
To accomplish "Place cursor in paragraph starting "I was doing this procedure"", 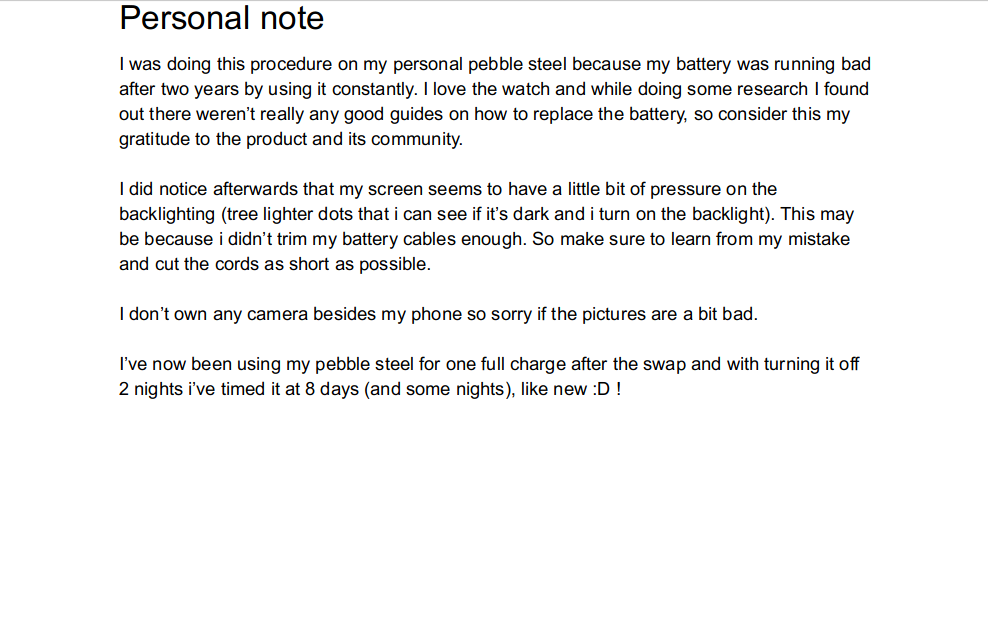I will (x=495, y=101).
